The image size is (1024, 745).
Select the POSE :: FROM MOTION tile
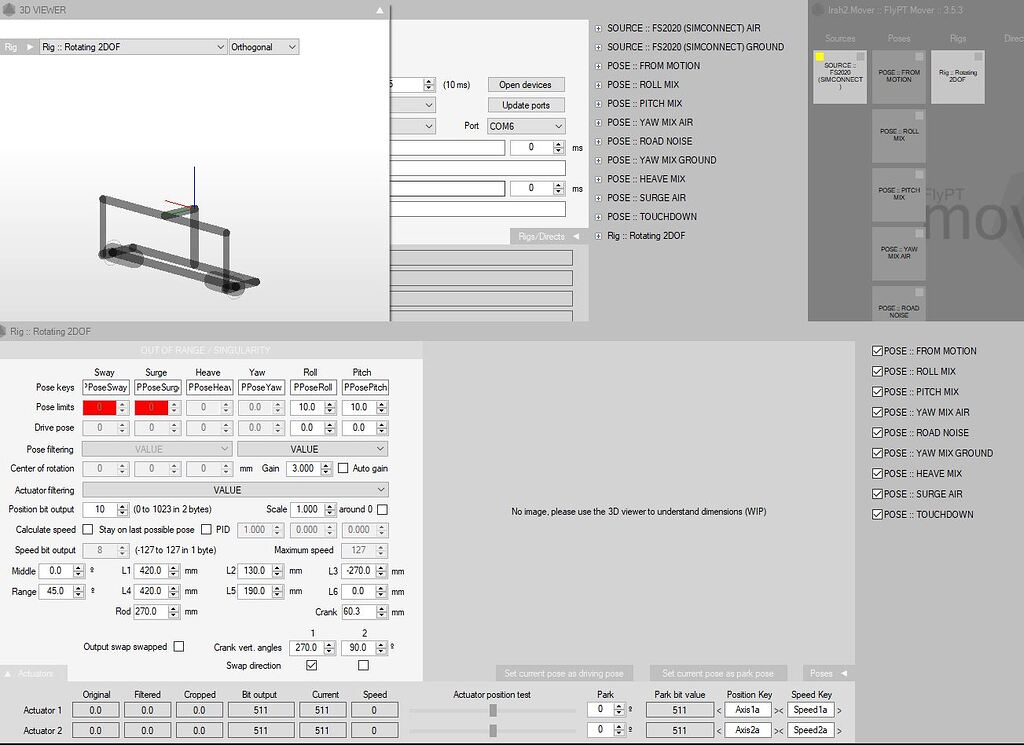[x=900, y=75]
